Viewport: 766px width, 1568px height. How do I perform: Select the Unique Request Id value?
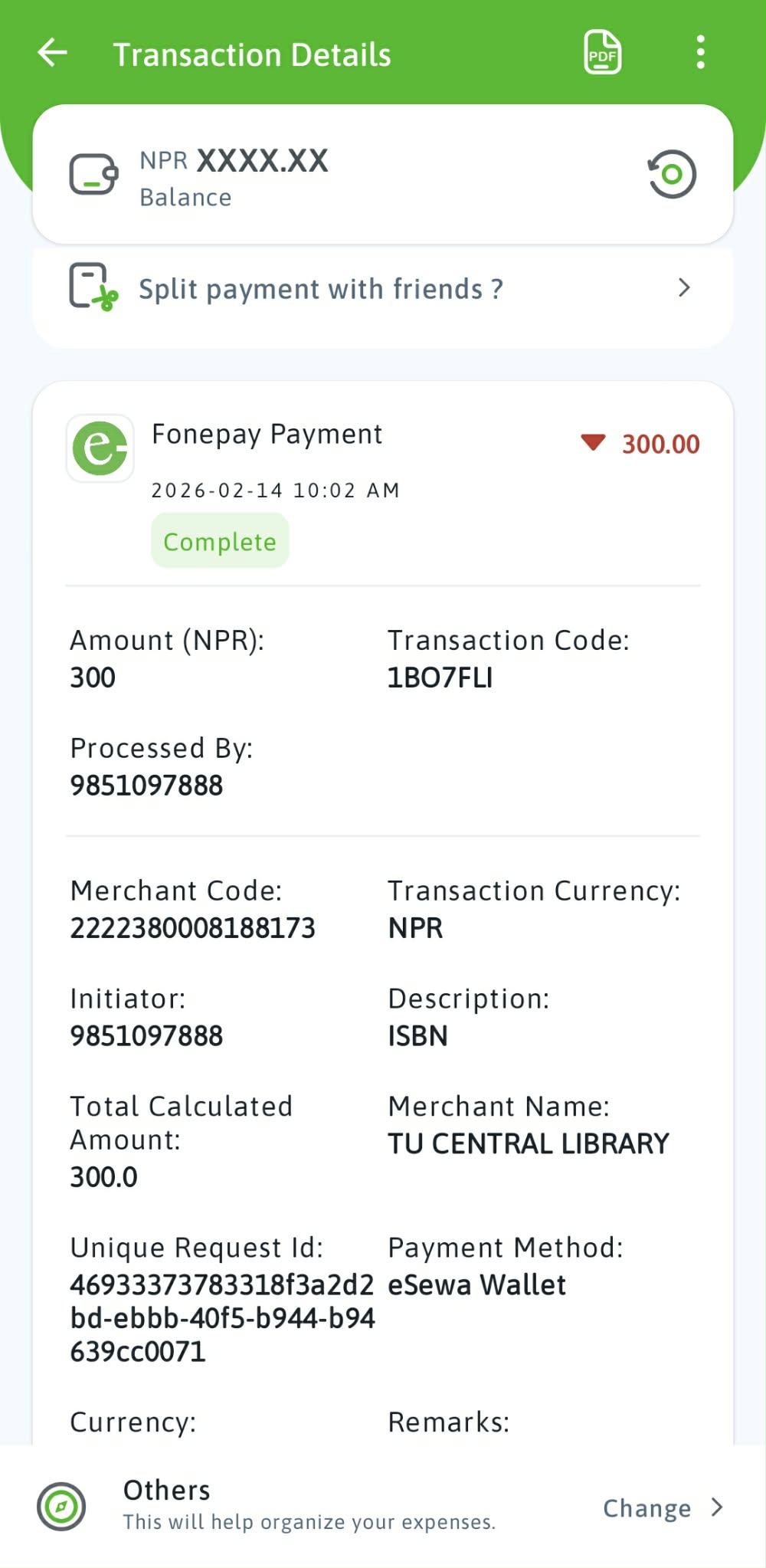click(x=221, y=1318)
